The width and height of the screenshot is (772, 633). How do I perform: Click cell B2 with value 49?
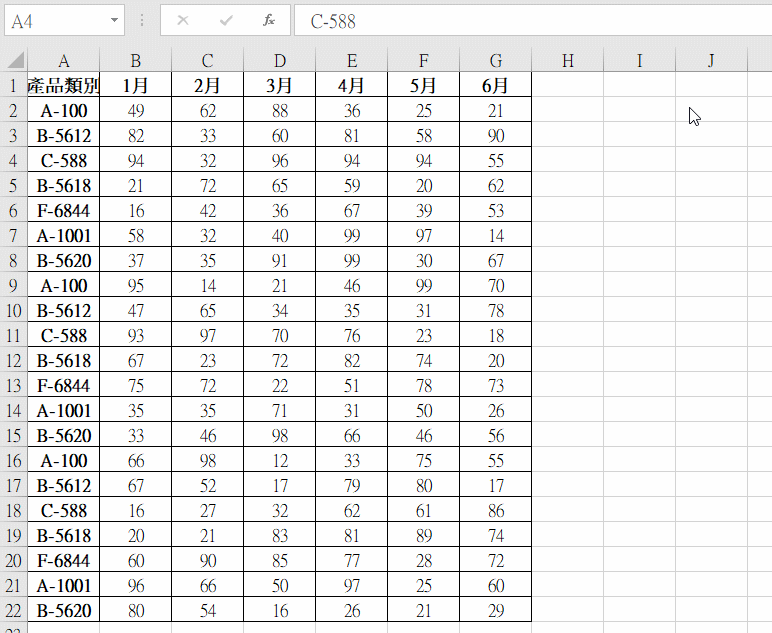pyautogui.click(x=135, y=110)
